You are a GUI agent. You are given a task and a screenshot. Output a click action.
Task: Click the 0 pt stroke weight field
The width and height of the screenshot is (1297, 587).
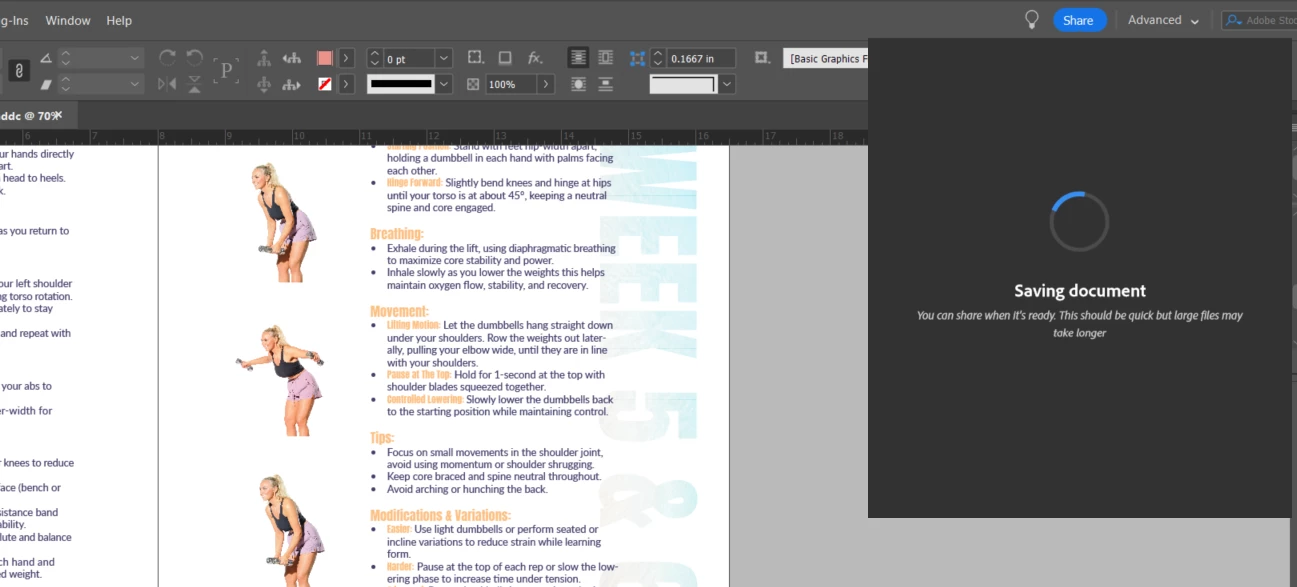[408, 59]
